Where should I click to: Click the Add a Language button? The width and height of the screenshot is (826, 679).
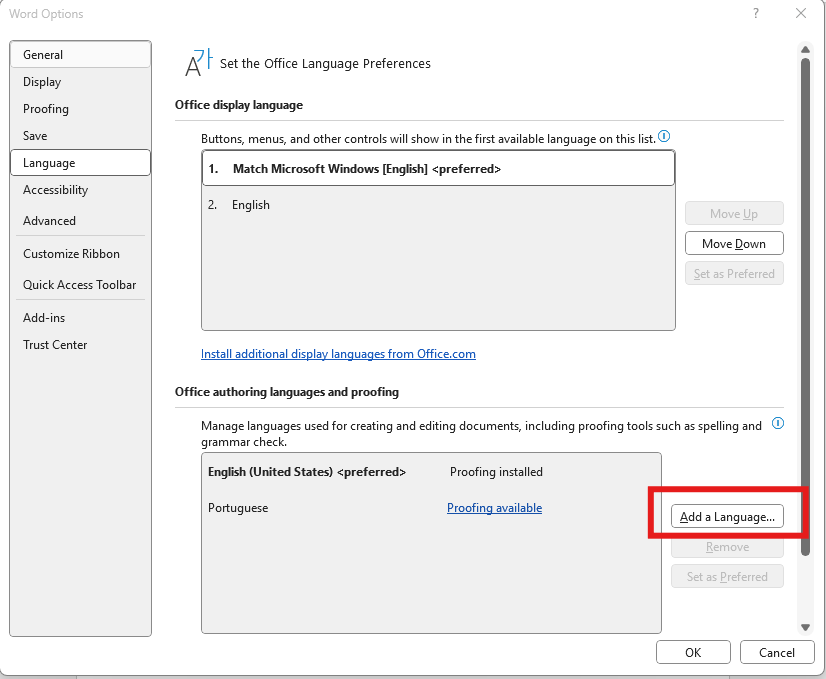point(727,517)
